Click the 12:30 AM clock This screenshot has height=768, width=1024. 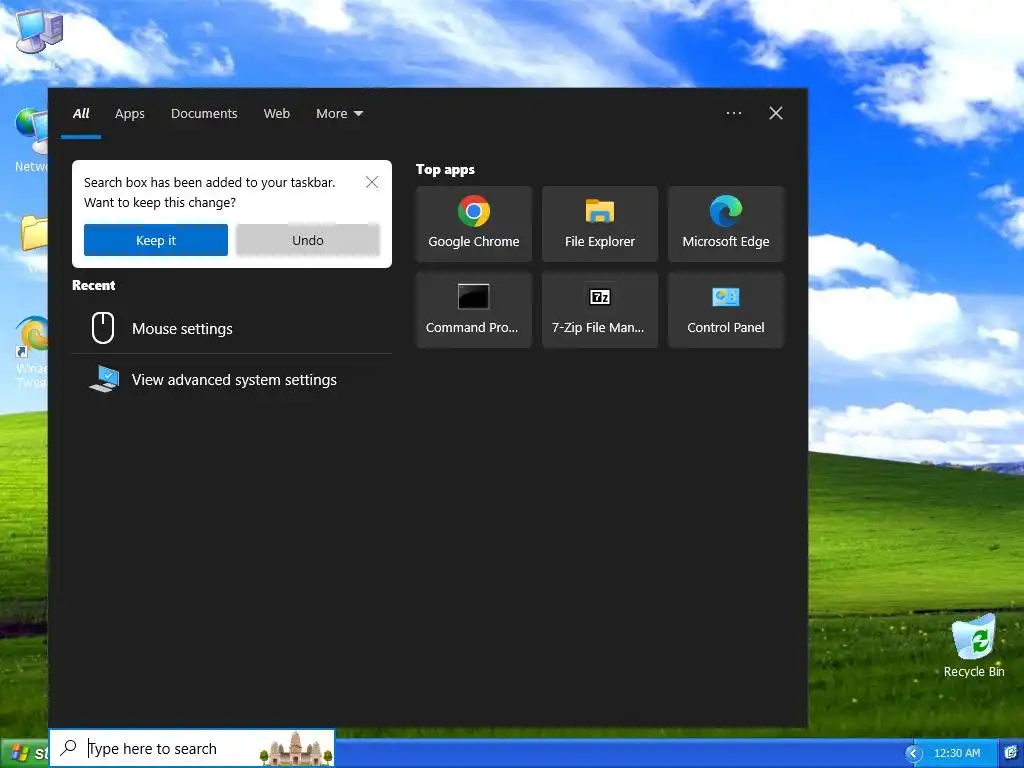pos(957,753)
